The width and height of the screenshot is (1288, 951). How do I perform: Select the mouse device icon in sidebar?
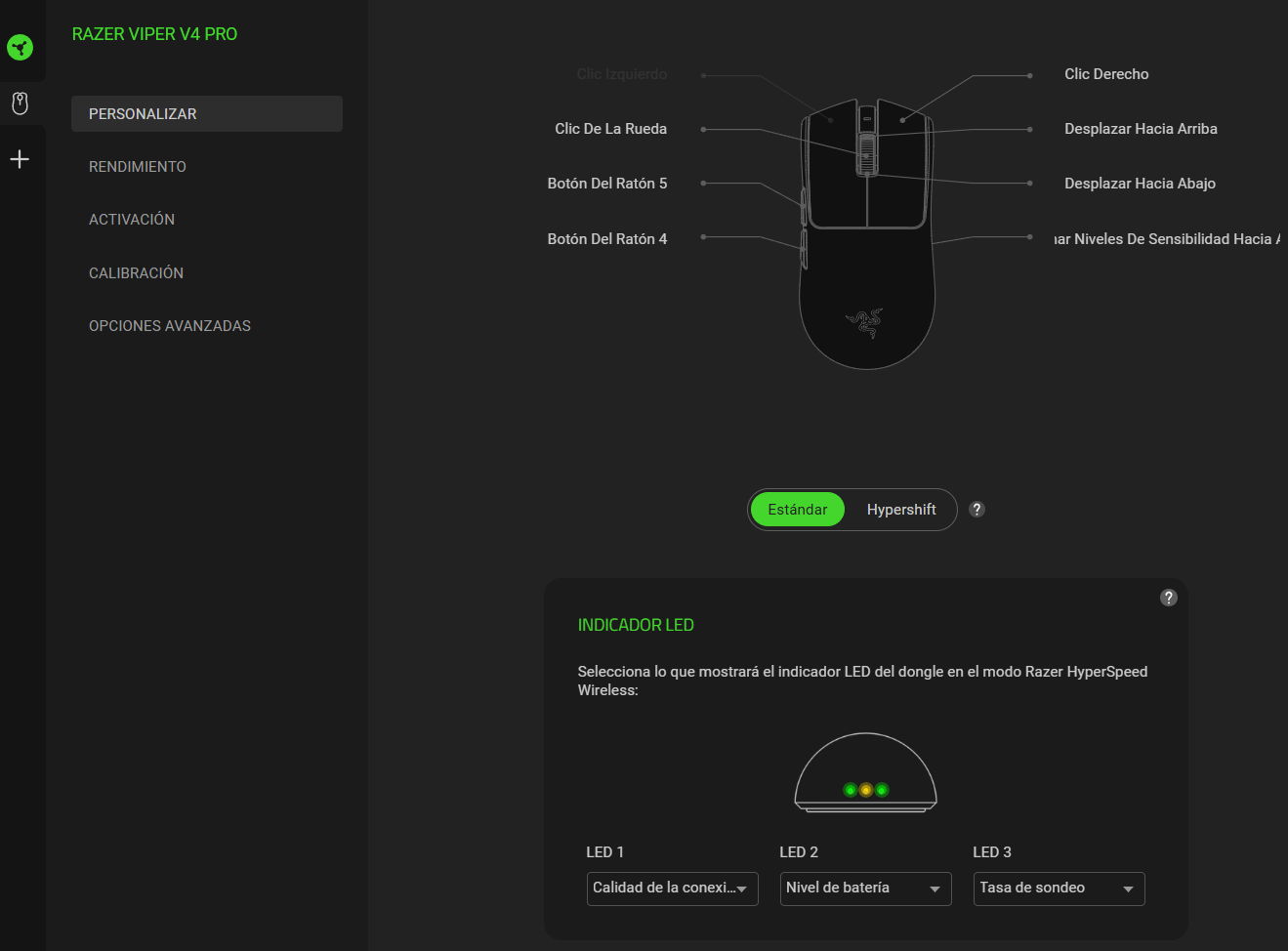pyautogui.click(x=20, y=103)
